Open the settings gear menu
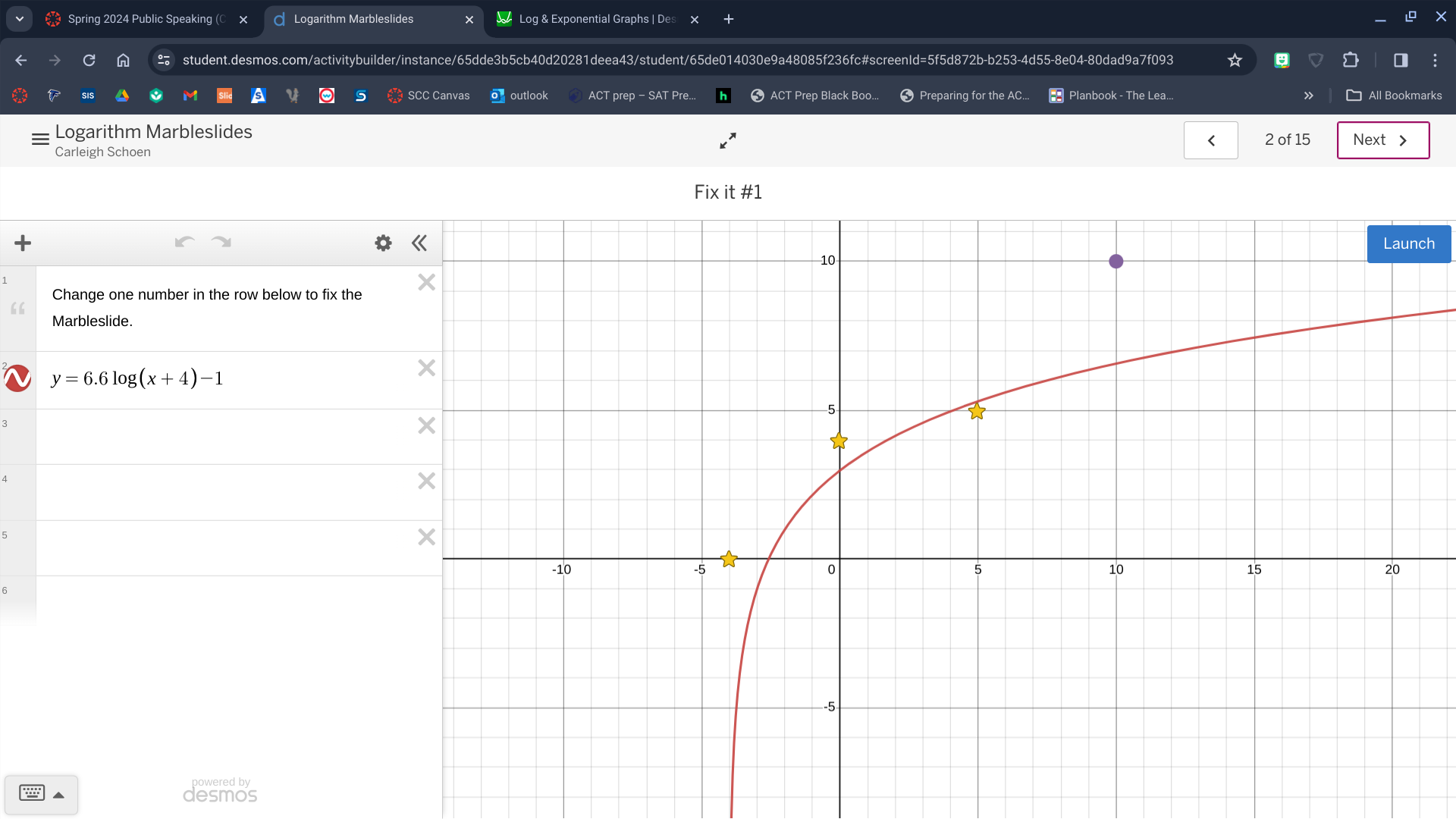Image resolution: width=1456 pixels, height=819 pixels. click(383, 243)
